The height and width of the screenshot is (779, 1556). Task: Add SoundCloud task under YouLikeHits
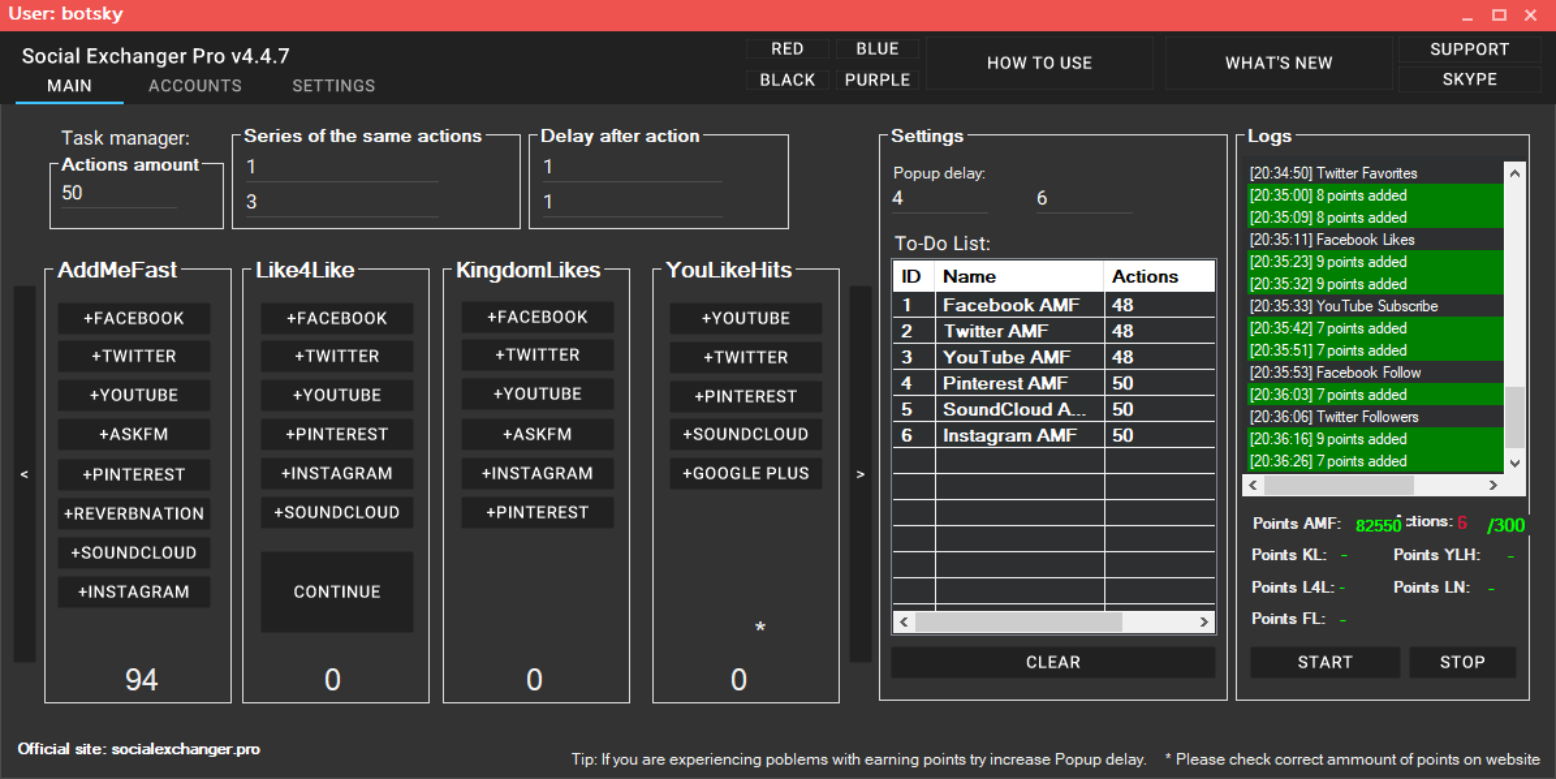[x=746, y=434]
